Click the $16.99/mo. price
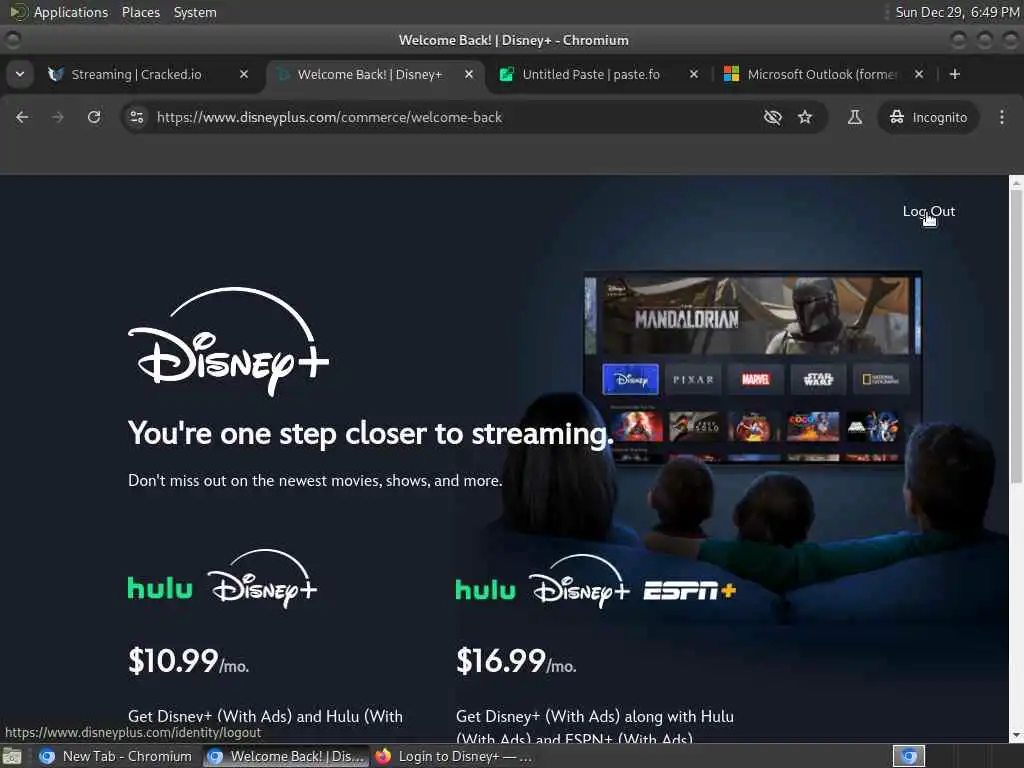 tap(516, 661)
